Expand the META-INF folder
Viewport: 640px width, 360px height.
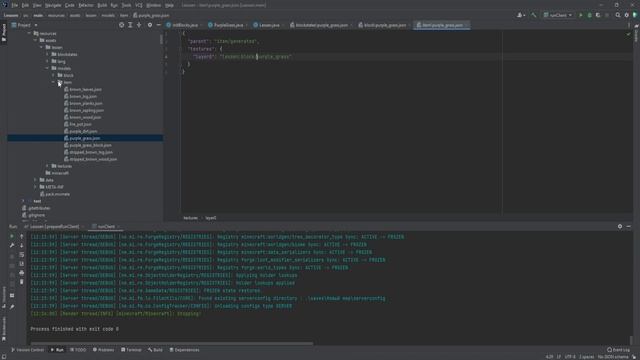(x=35, y=187)
